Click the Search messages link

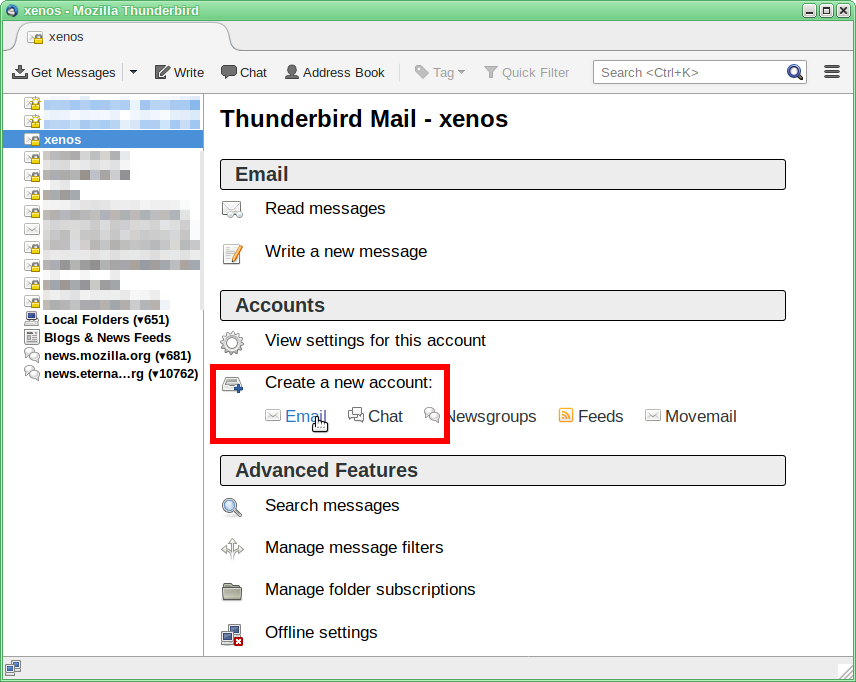point(332,506)
